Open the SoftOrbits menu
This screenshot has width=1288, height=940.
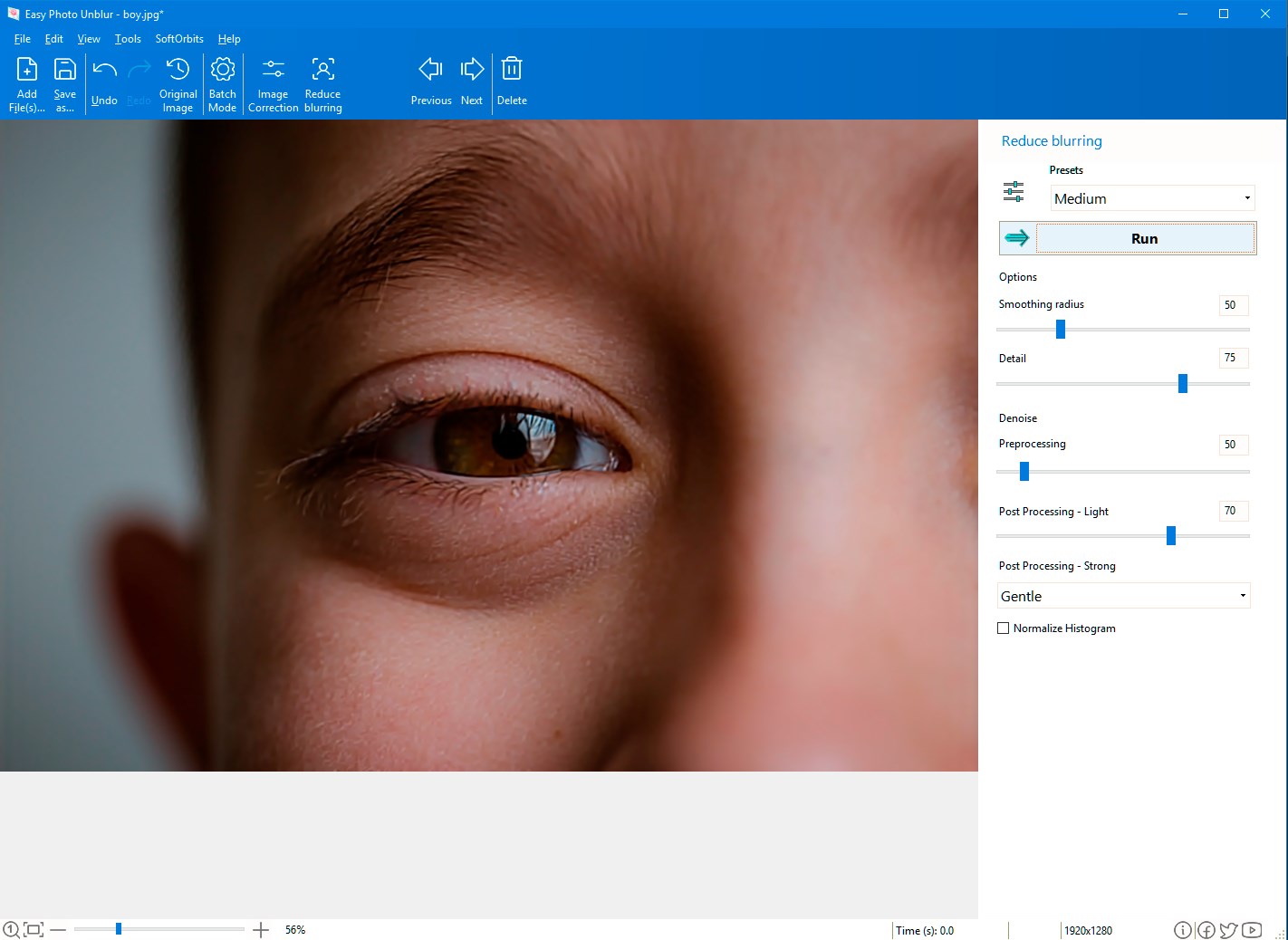click(x=179, y=39)
